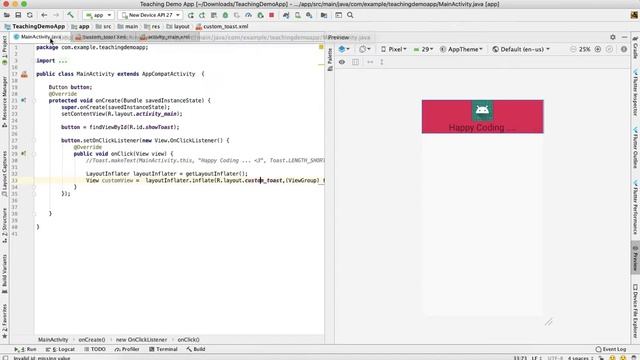Open the AppTheme dropdown
Viewport: 640px width, 360px height.
click(461, 49)
